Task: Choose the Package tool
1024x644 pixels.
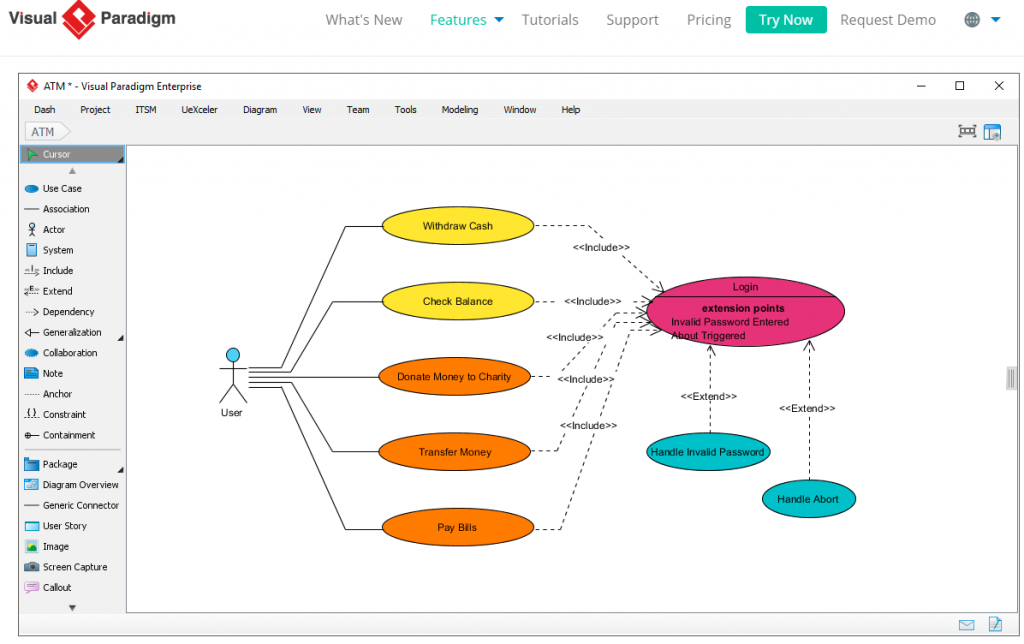Action: tap(51, 464)
